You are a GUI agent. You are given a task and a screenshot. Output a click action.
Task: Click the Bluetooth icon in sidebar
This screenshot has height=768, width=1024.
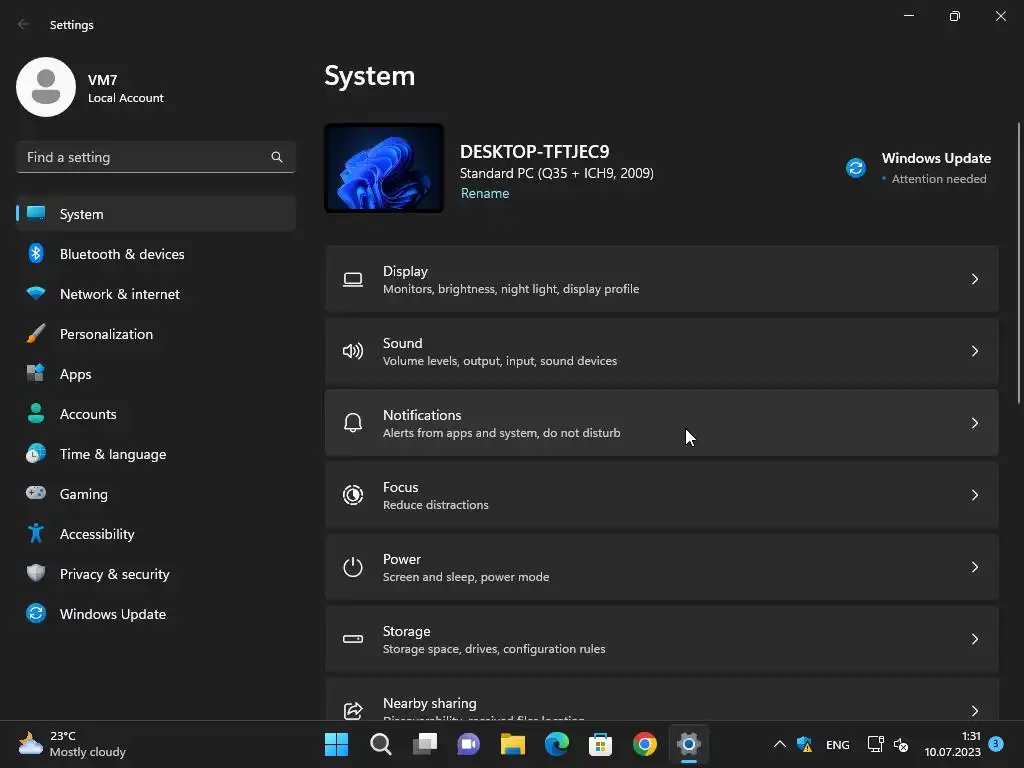point(36,253)
